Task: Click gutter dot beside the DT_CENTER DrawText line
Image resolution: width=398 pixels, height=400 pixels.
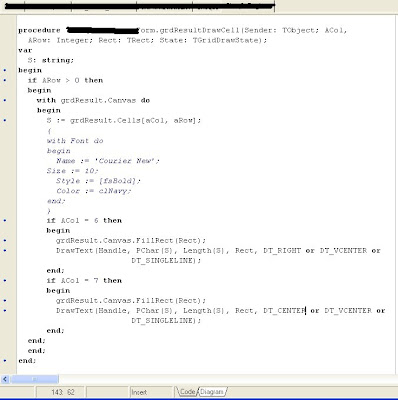Action: pos(5,310)
